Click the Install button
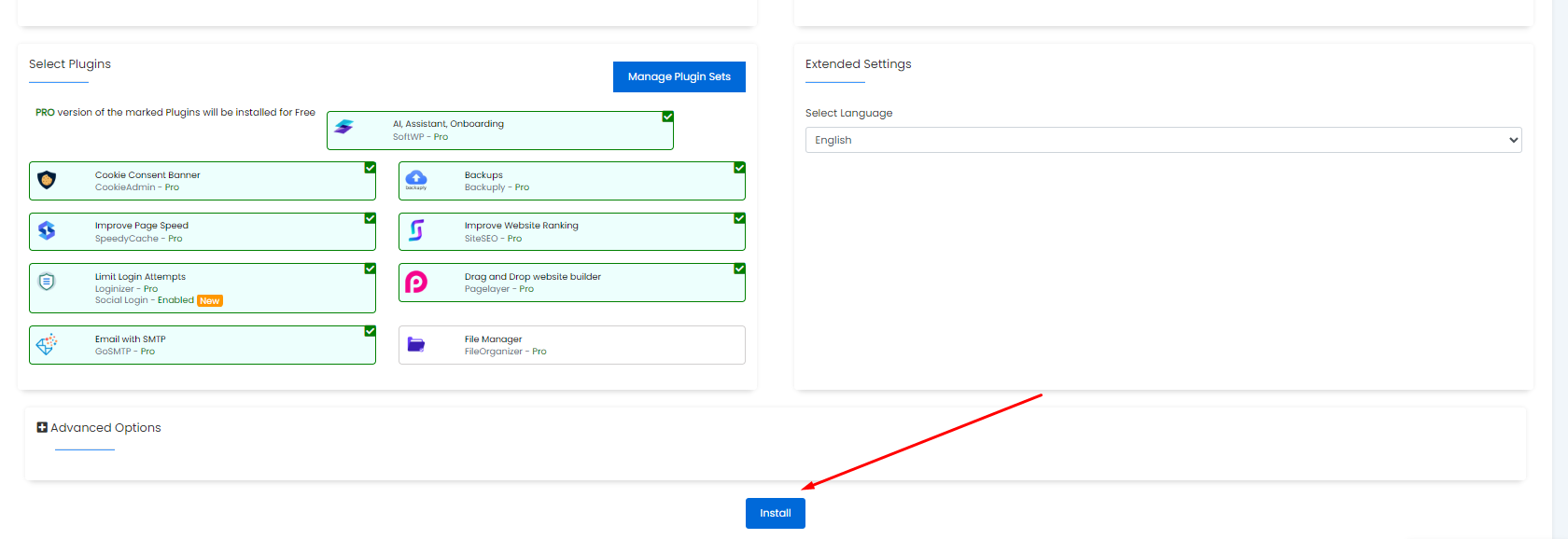 tap(775, 513)
